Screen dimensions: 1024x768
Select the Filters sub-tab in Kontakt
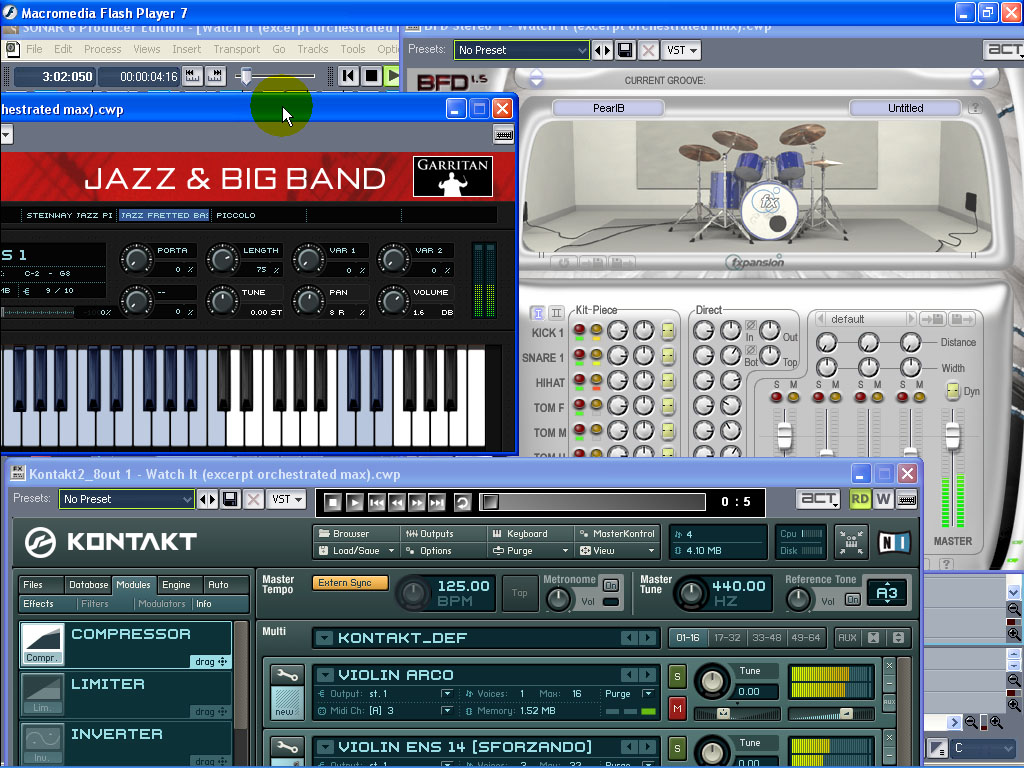tap(95, 604)
